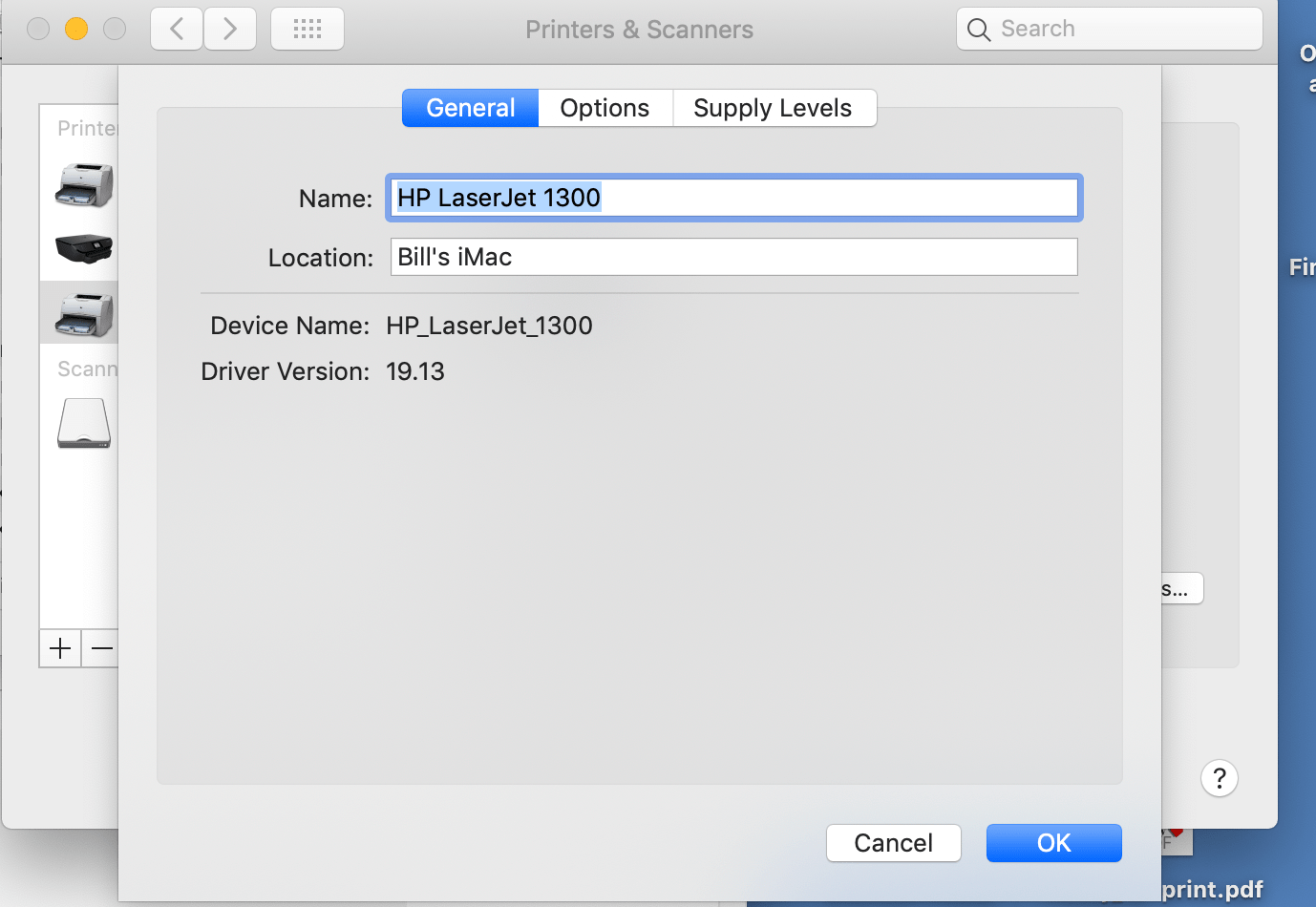Open the Supply Levels tab
Viewport: 1316px width, 907px height.
pos(774,108)
